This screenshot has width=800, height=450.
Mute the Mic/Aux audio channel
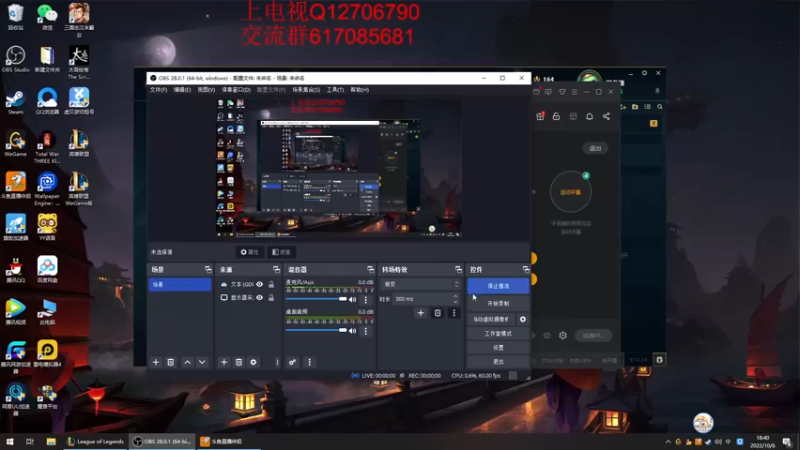click(353, 299)
